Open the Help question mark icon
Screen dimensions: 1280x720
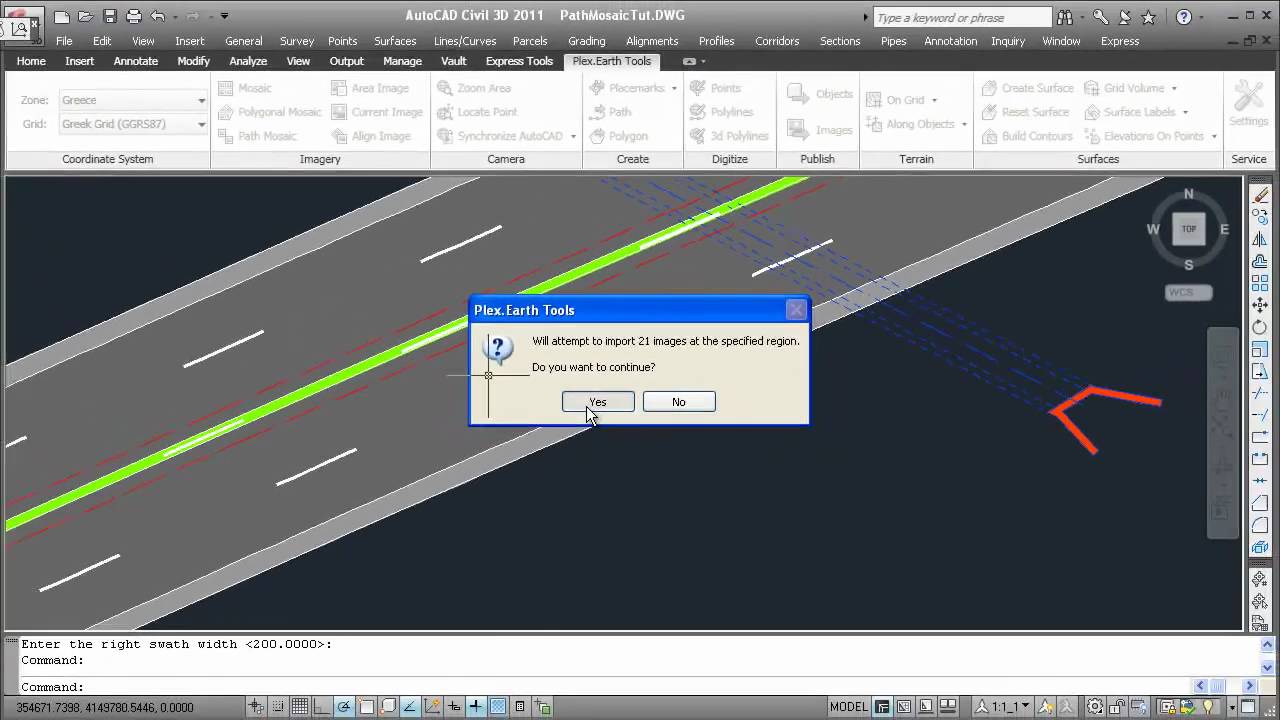coord(1184,17)
